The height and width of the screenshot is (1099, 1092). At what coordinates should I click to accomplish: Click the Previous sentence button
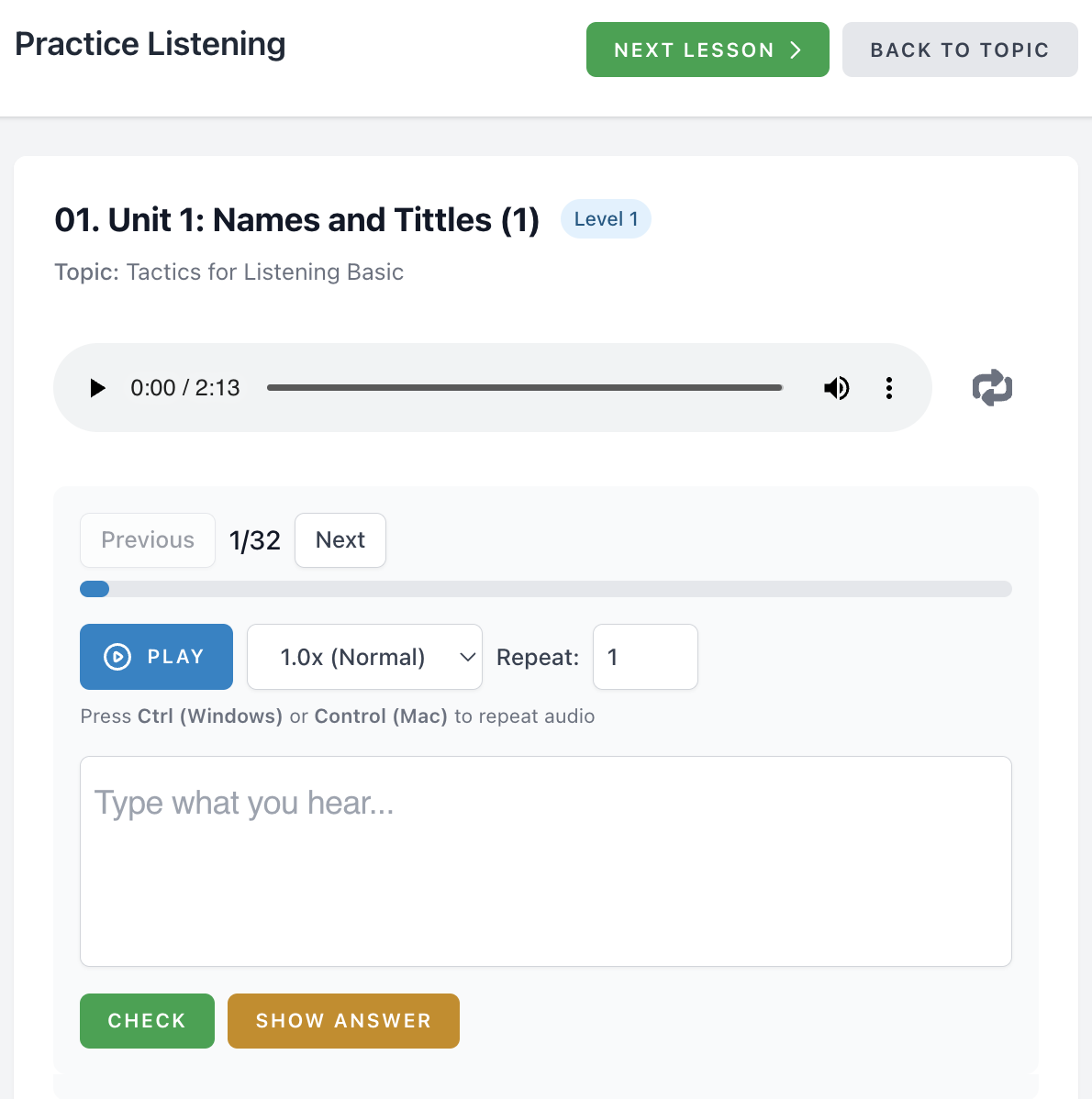click(x=148, y=540)
